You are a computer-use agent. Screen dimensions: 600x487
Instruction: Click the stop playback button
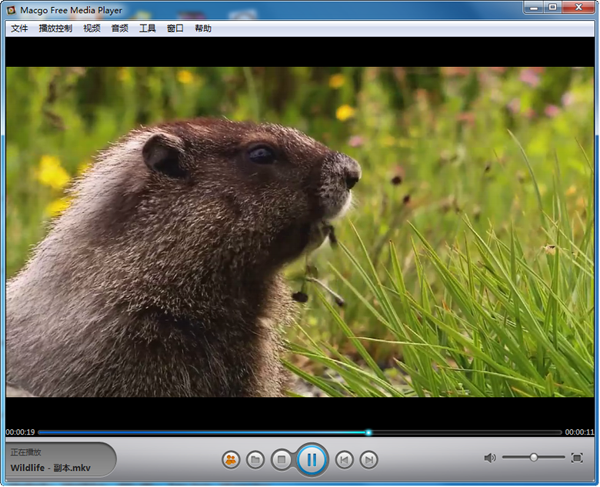(x=282, y=459)
